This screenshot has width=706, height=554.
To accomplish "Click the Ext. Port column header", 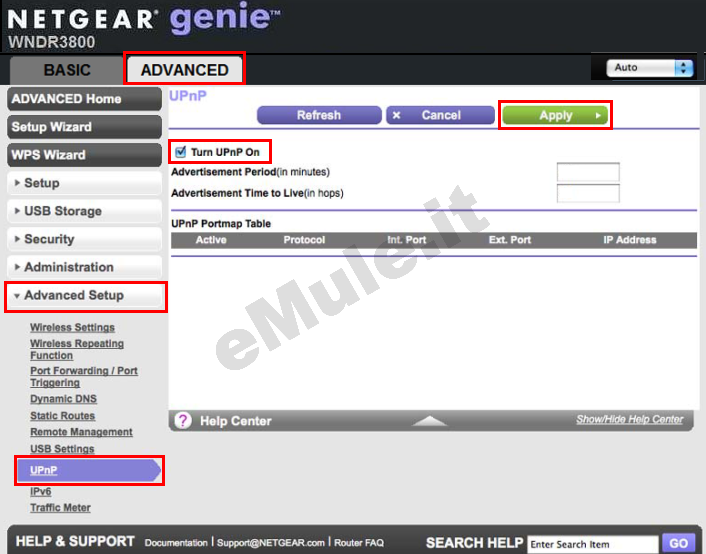I will click(x=510, y=240).
